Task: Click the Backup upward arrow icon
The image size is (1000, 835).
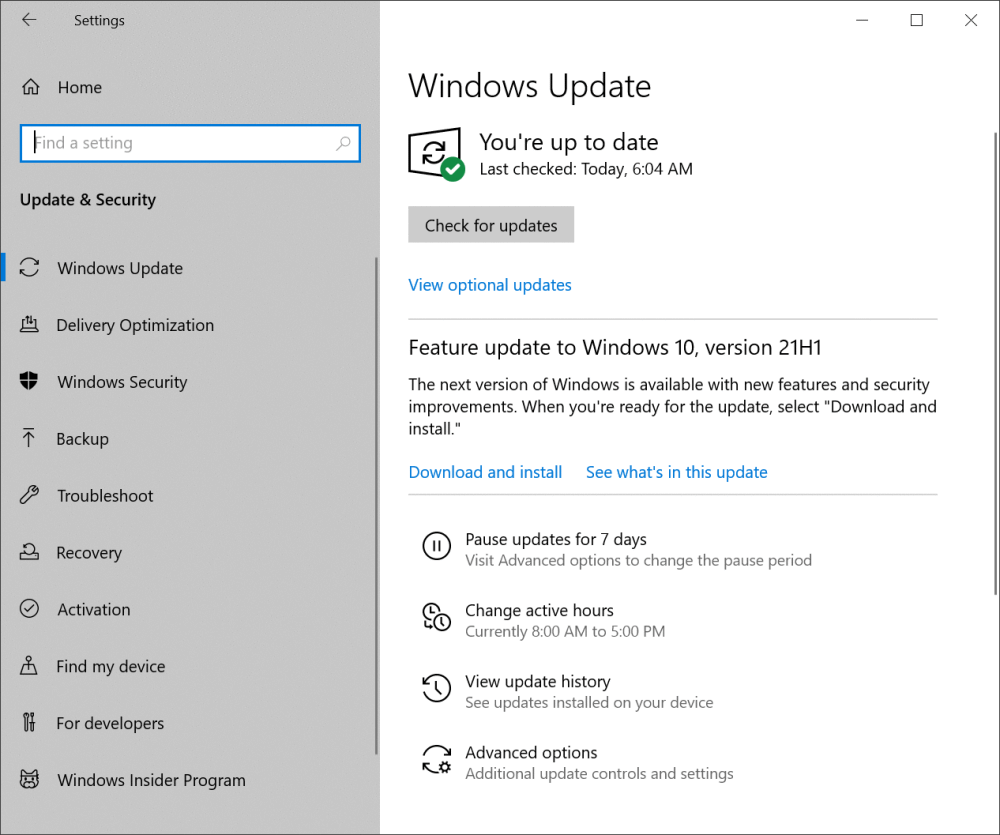Action: coord(29,438)
